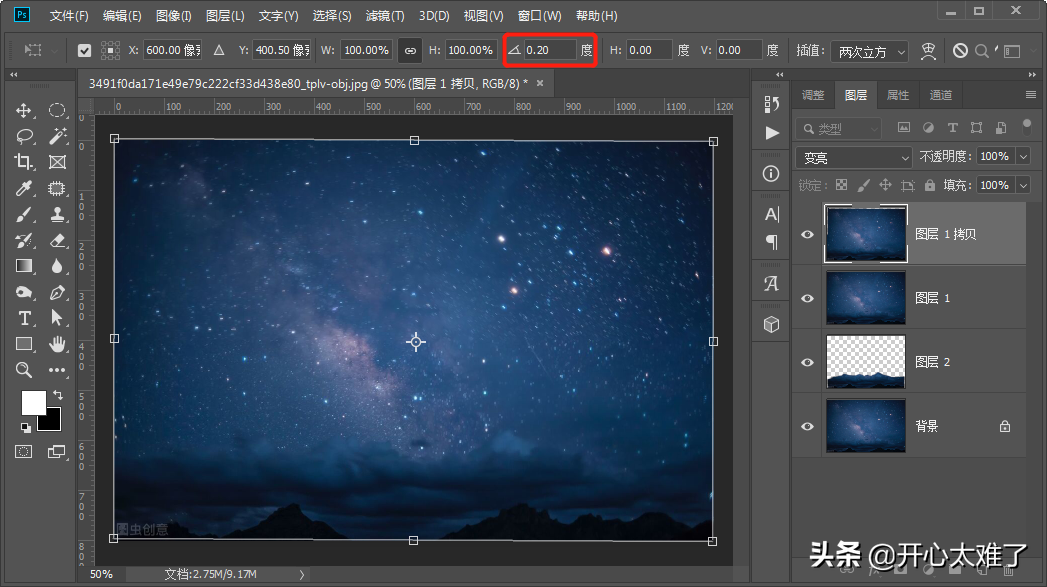The image size is (1047, 587).
Task: Select the Eyedropper tool
Action: tap(24, 188)
